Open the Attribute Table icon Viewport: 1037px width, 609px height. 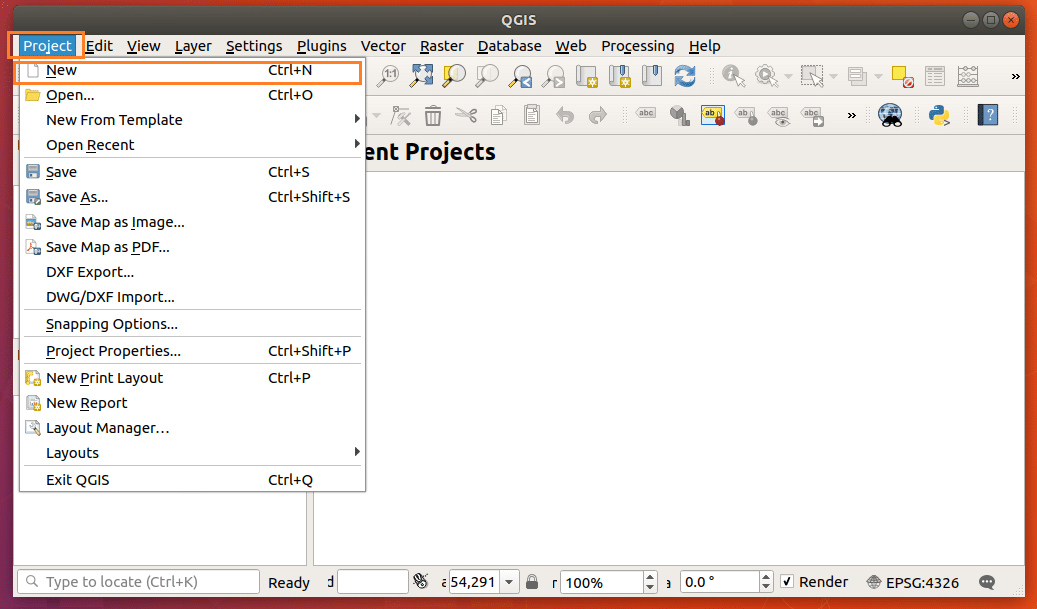pyautogui.click(x=935, y=76)
